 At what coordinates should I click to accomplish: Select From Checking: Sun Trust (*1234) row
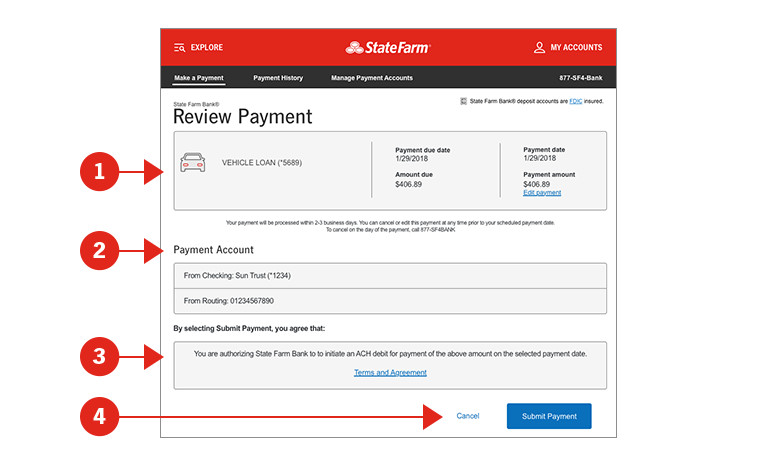click(x=390, y=276)
